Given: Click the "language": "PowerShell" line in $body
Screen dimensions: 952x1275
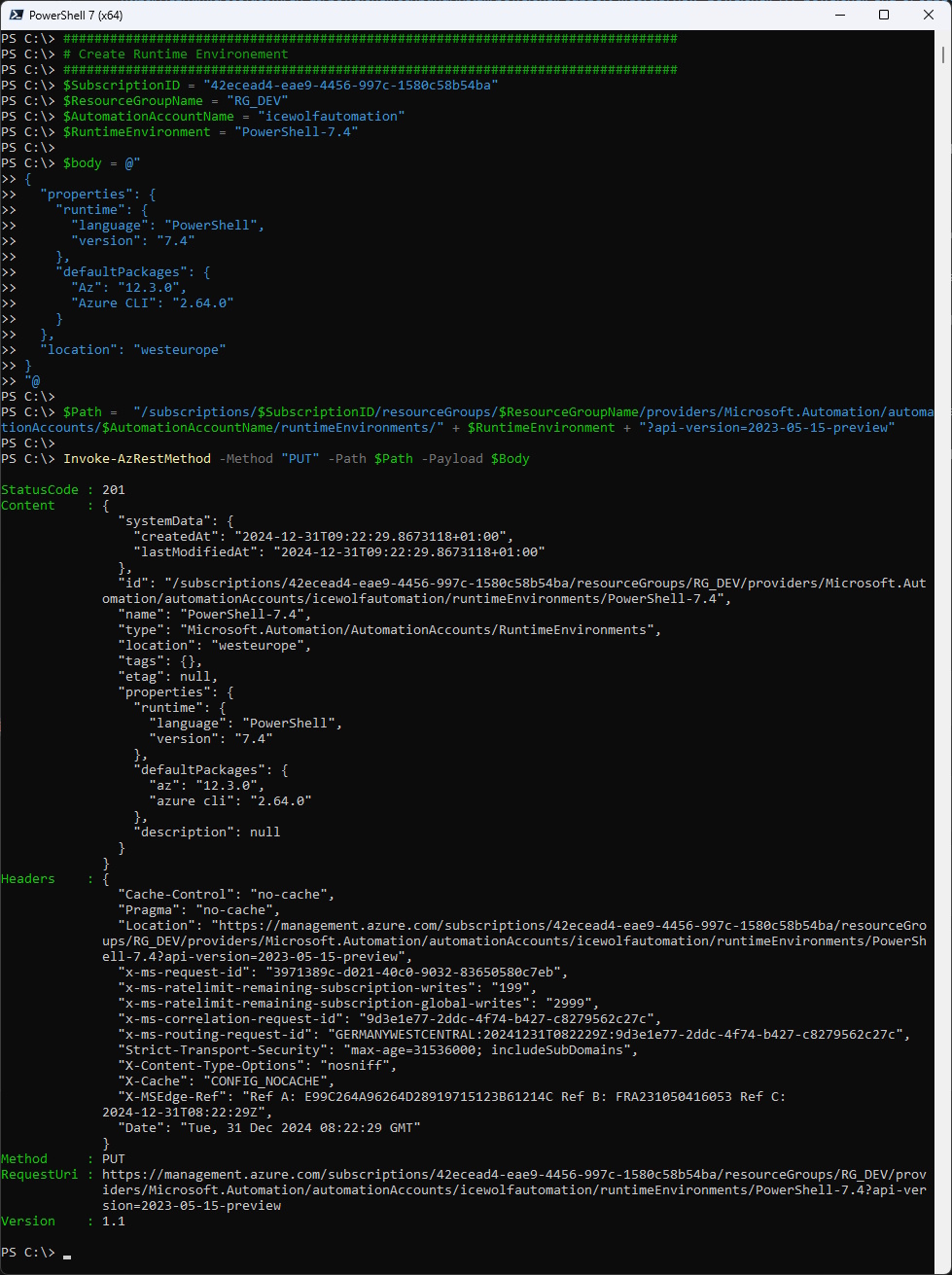Looking at the screenshot, I should point(168,226).
